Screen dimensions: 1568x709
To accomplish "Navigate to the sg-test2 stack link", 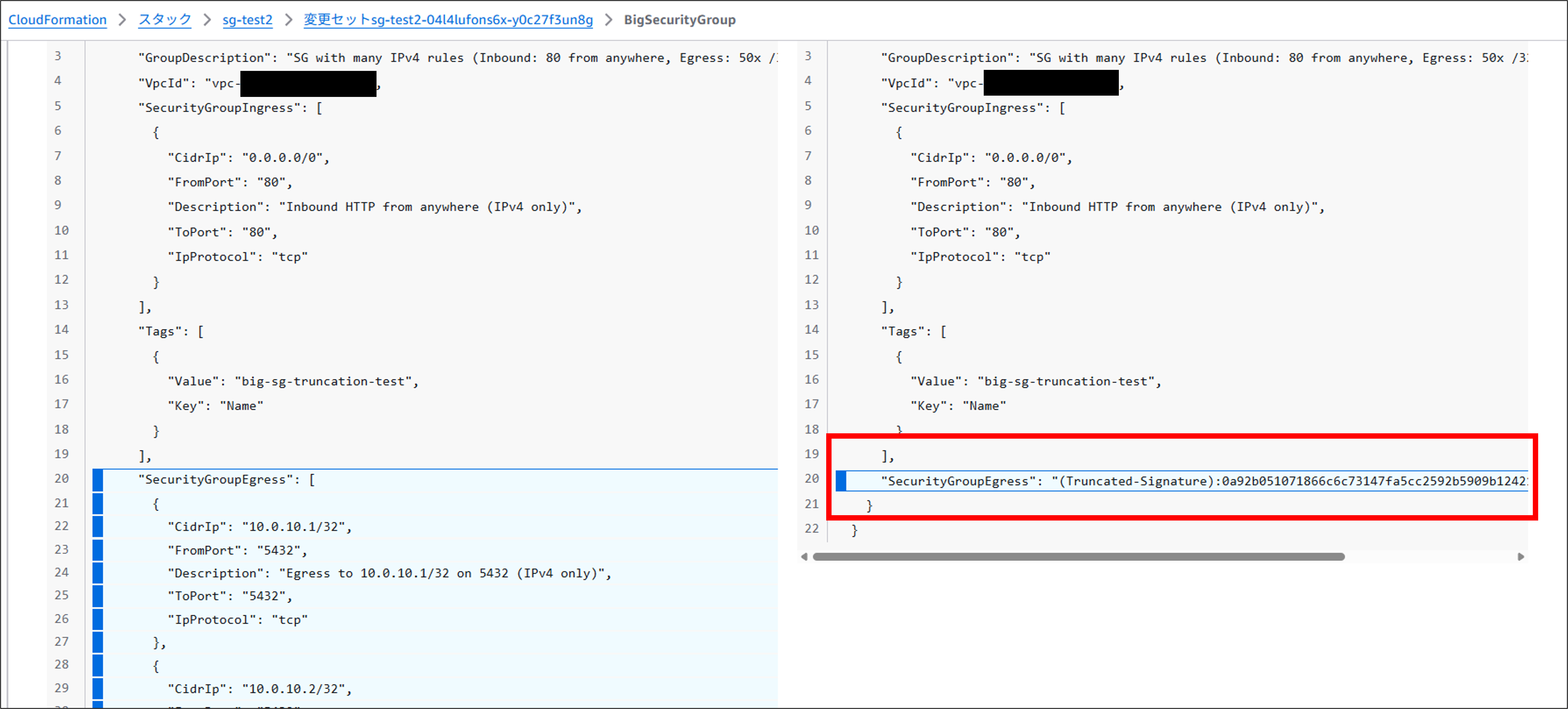I will click(x=247, y=19).
